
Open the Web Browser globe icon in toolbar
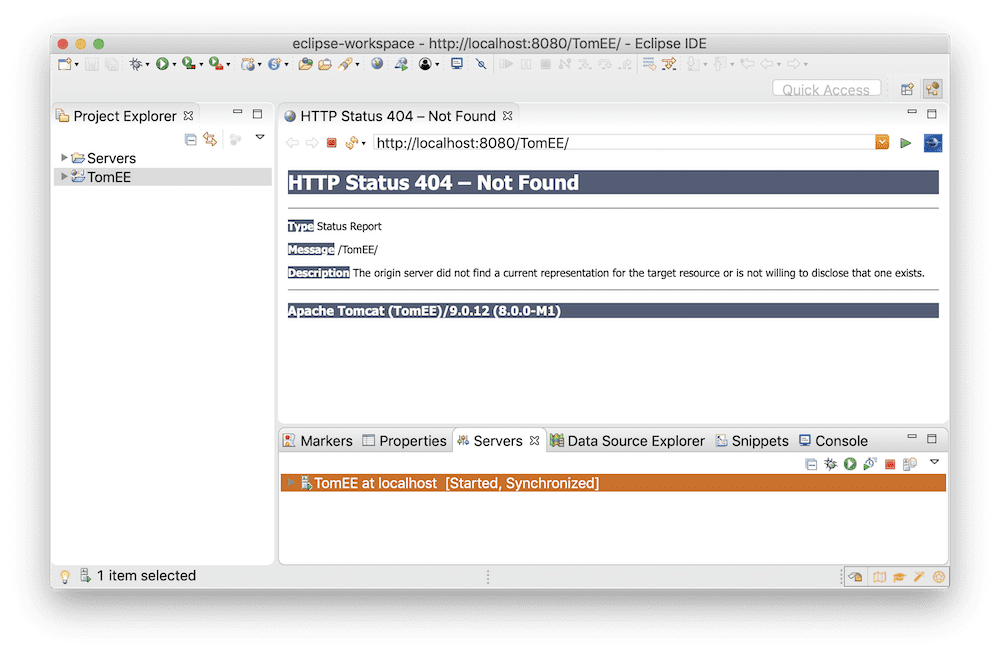[377, 64]
